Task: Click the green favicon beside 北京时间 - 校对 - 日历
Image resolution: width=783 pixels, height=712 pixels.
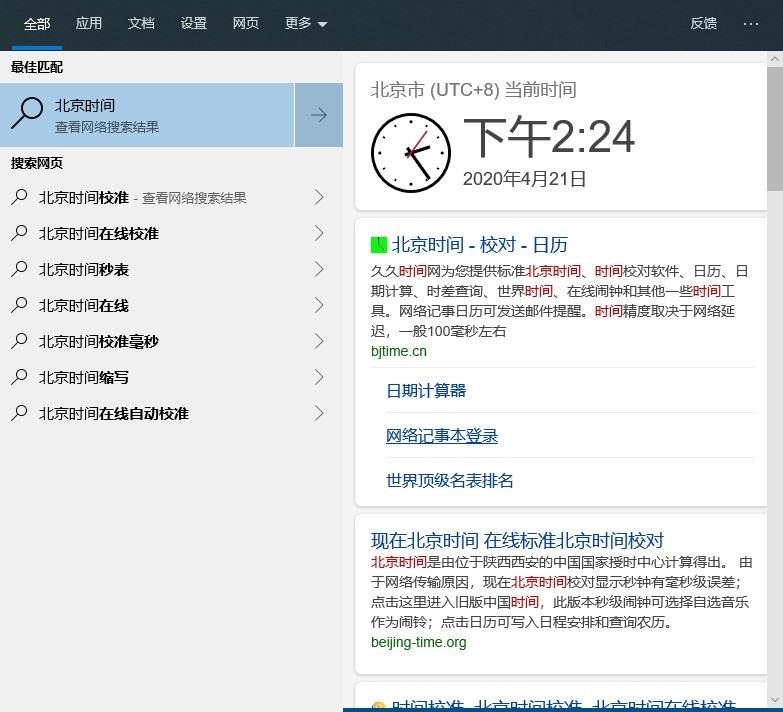Action: [x=379, y=245]
